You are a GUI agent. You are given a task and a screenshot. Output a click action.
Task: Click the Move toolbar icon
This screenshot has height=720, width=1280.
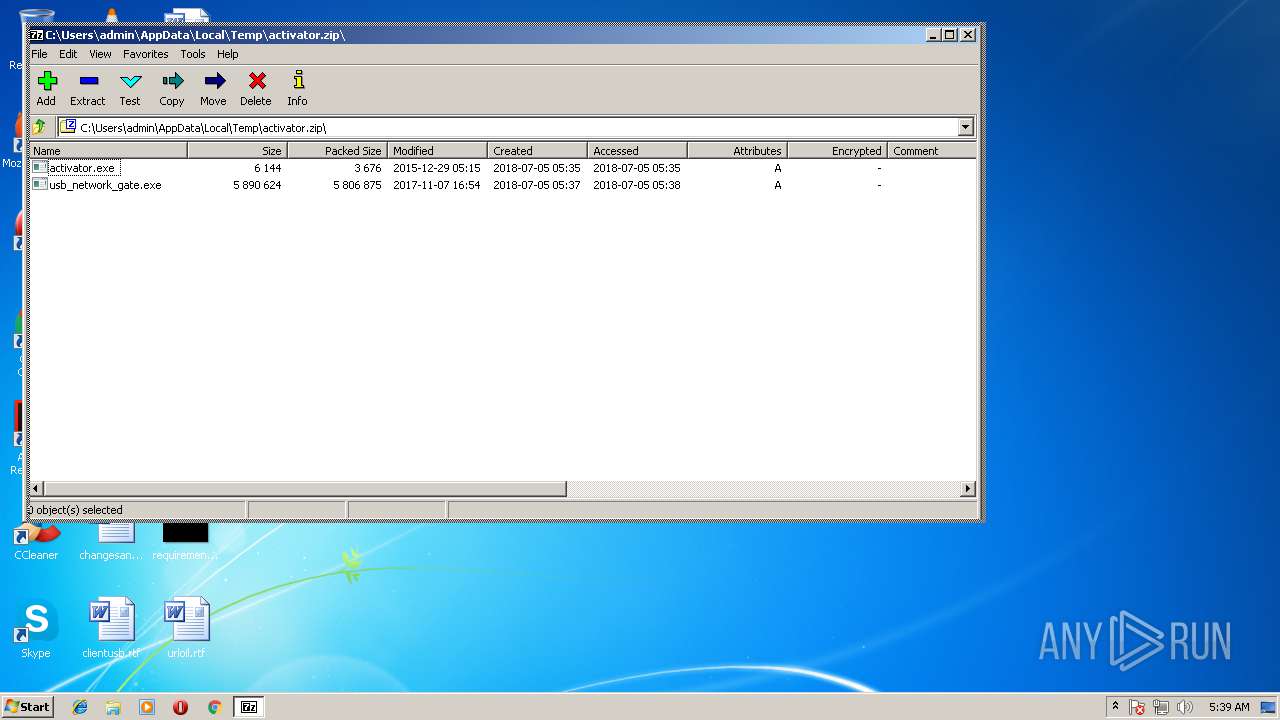click(213, 81)
